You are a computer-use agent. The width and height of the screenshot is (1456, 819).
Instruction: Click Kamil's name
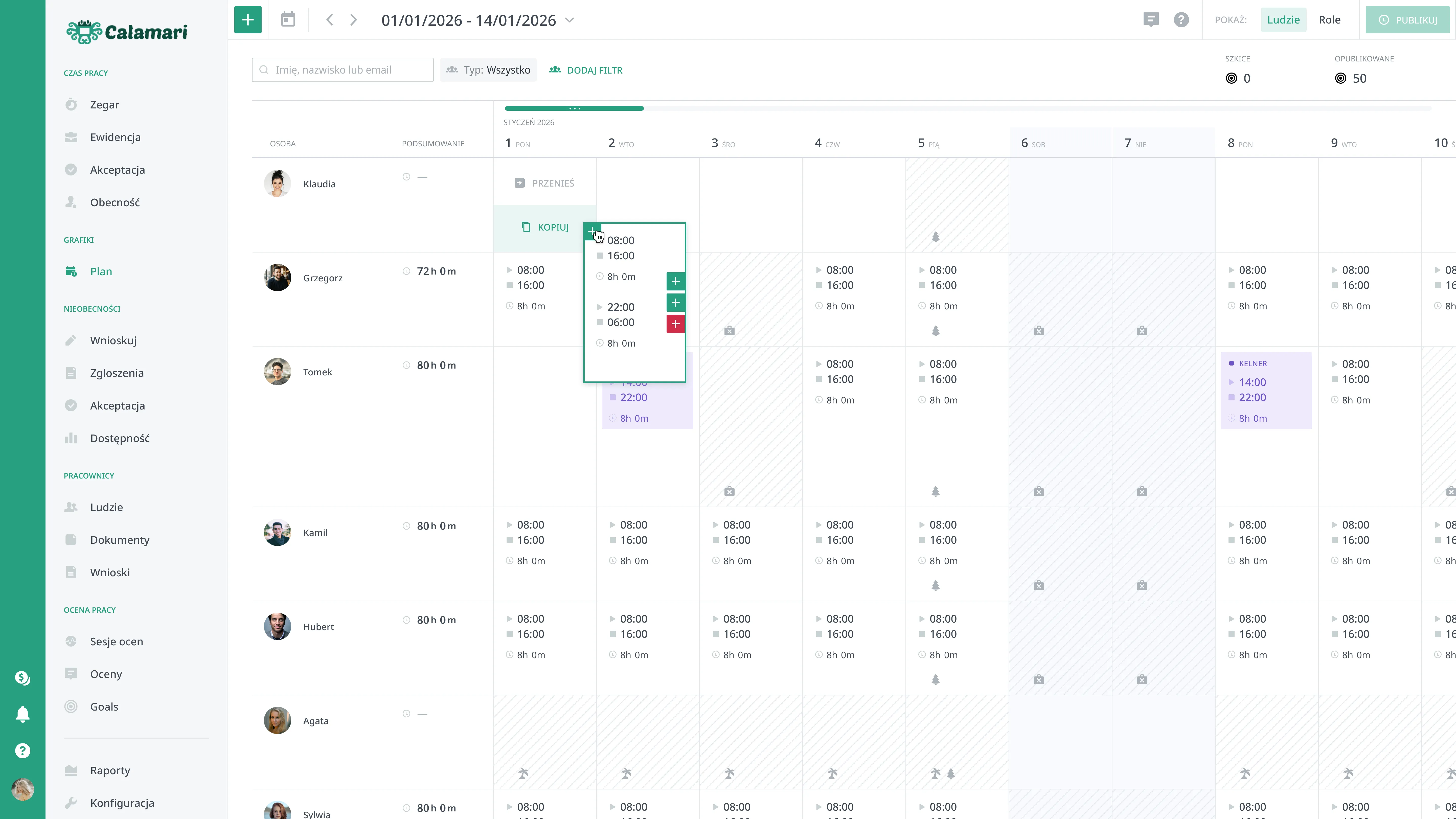pos(315,533)
